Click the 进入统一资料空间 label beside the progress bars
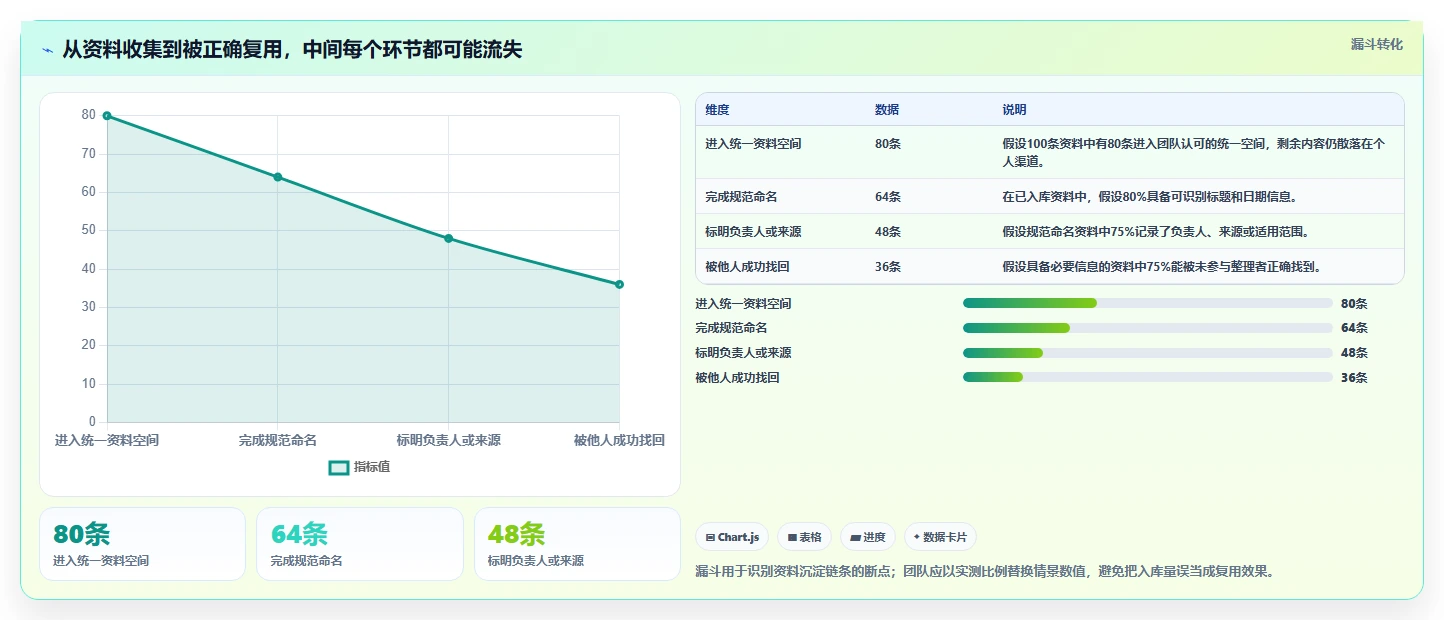Image resolution: width=1444 pixels, height=620 pixels. pyautogui.click(x=743, y=303)
